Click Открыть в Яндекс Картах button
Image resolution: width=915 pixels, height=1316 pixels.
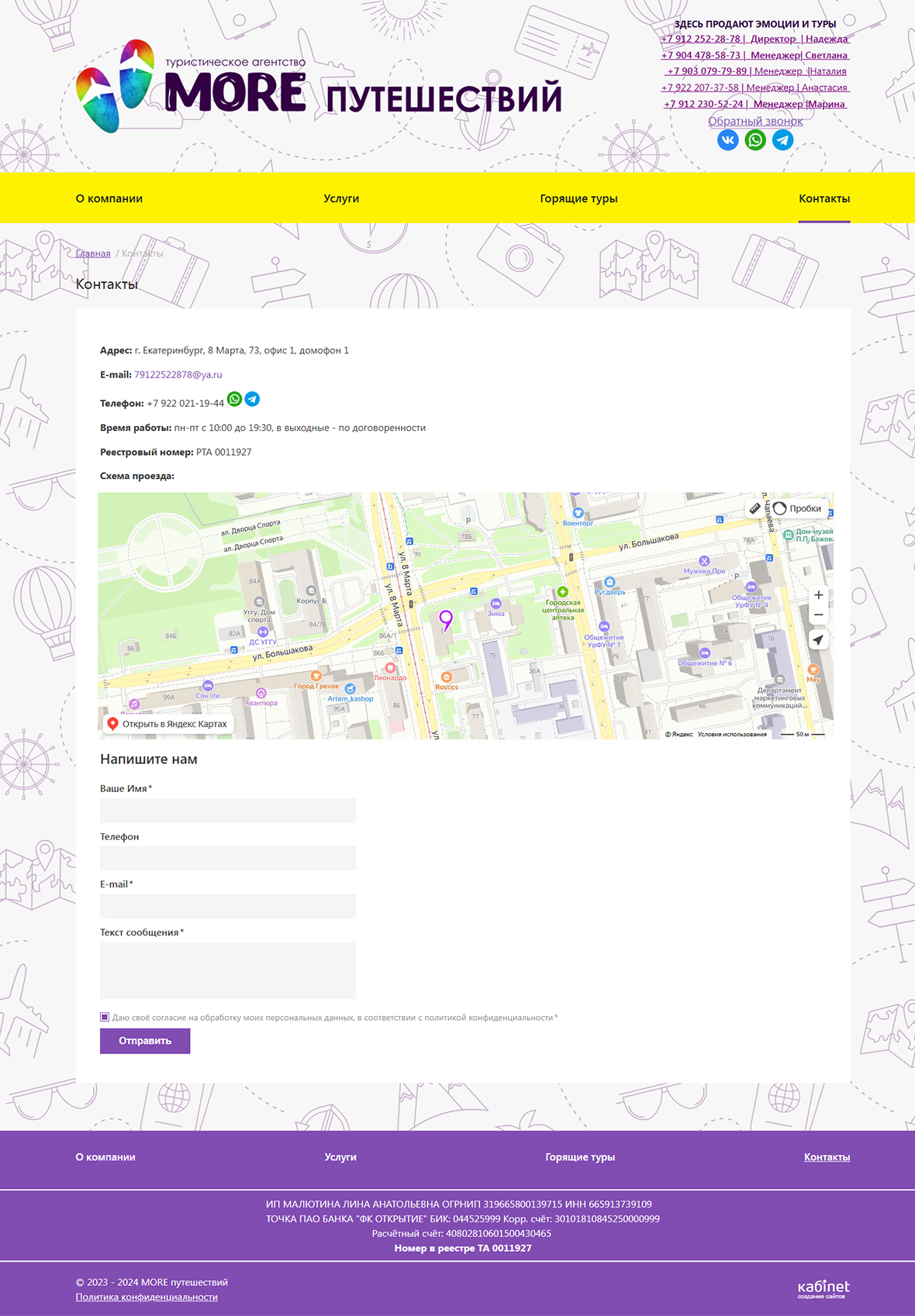167,724
